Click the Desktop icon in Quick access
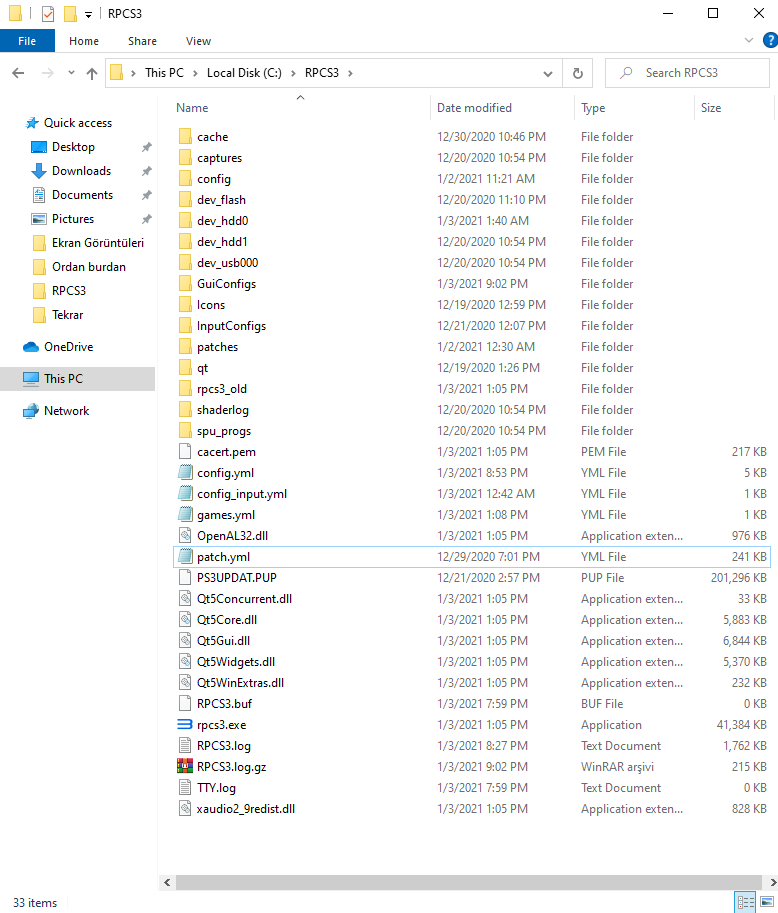This screenshot has height=913, width=778. (39, 147)
